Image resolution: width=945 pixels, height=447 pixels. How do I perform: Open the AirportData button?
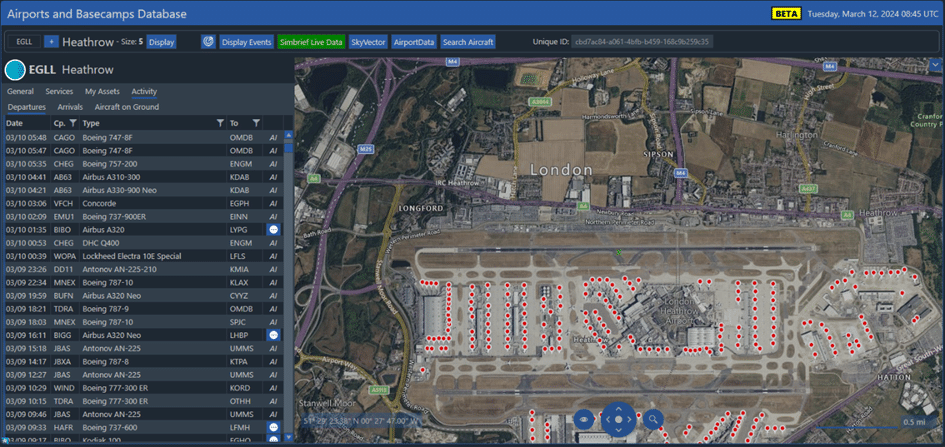(x=414, y=42)
